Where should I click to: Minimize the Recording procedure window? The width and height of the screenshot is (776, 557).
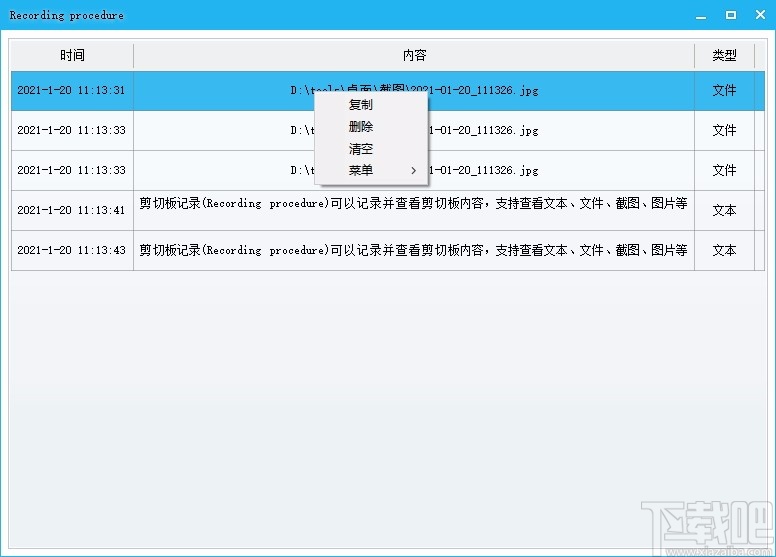[x=701, y=15]
